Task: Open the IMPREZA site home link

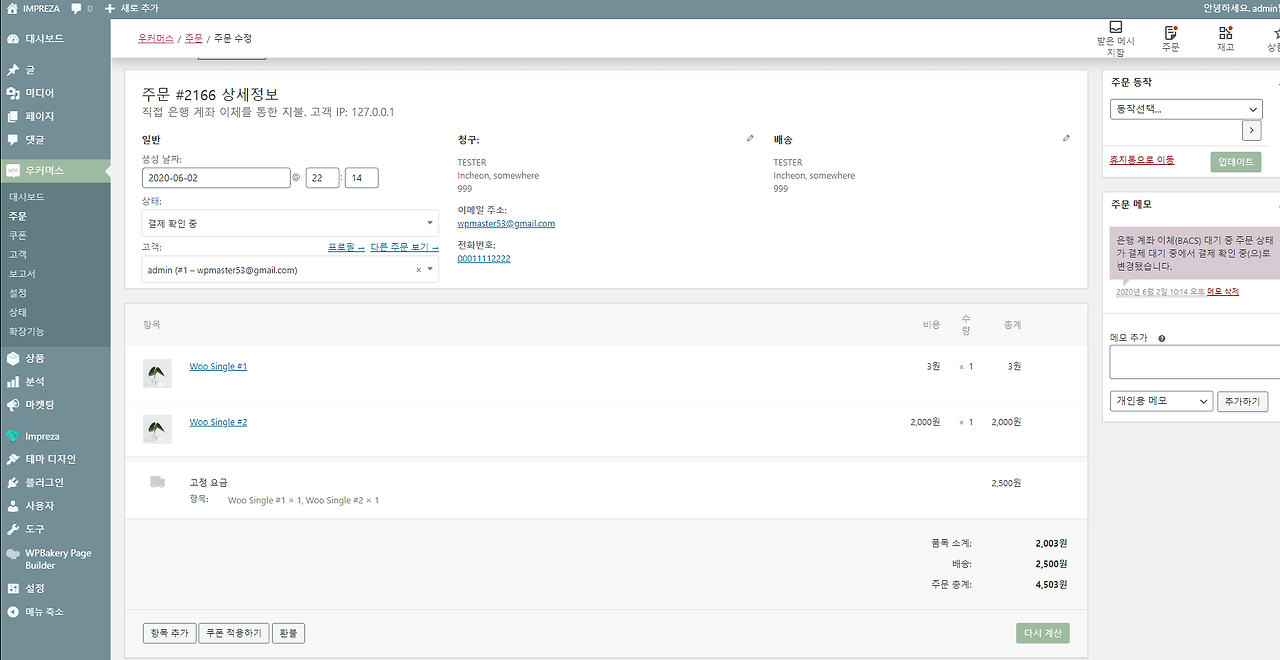Action: 33,8
